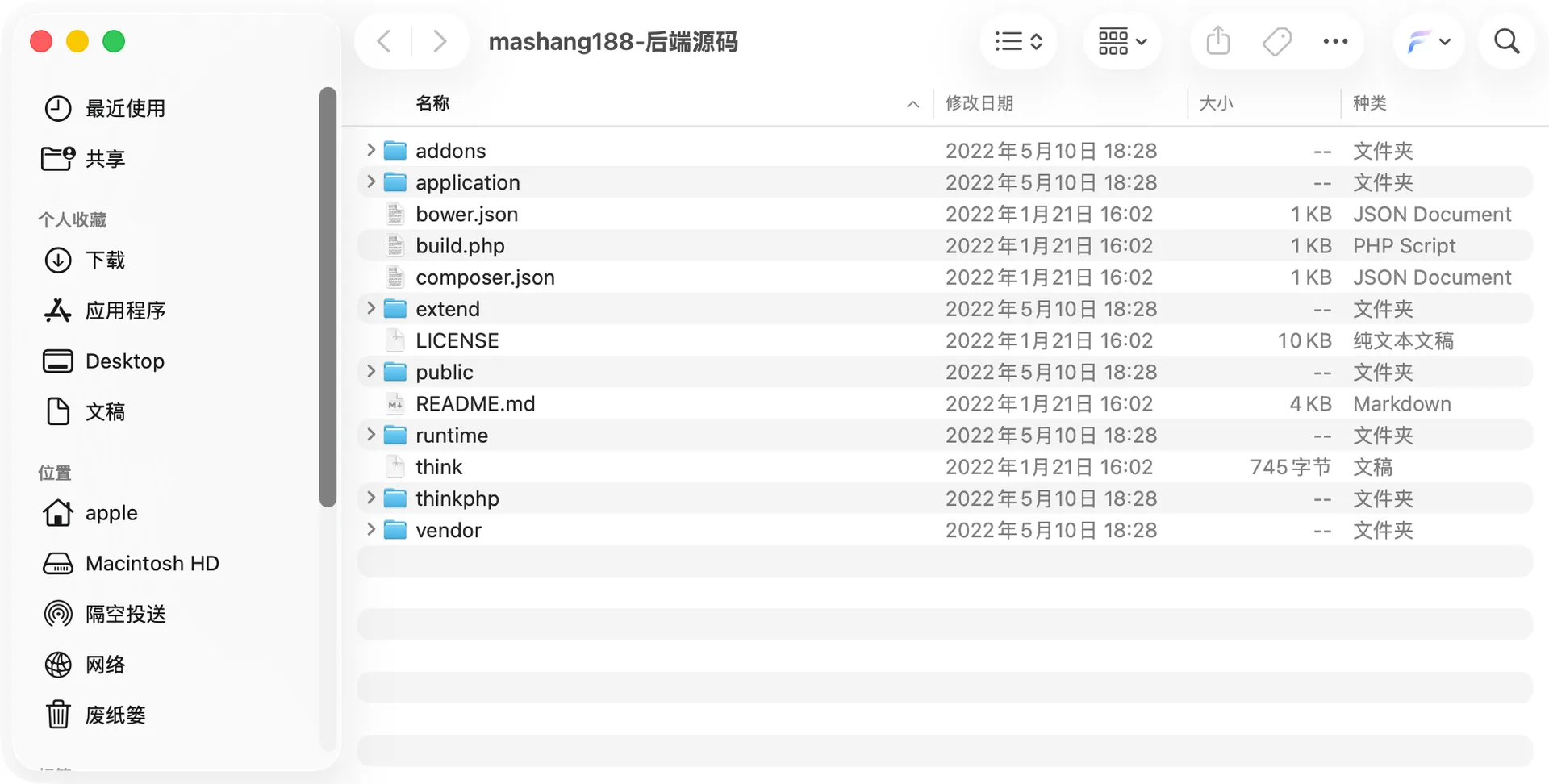The height and width of the screenshot is (784, 1549).
Task: Sort by the Size (大小) column header
Action: [x=1217, y=103]
